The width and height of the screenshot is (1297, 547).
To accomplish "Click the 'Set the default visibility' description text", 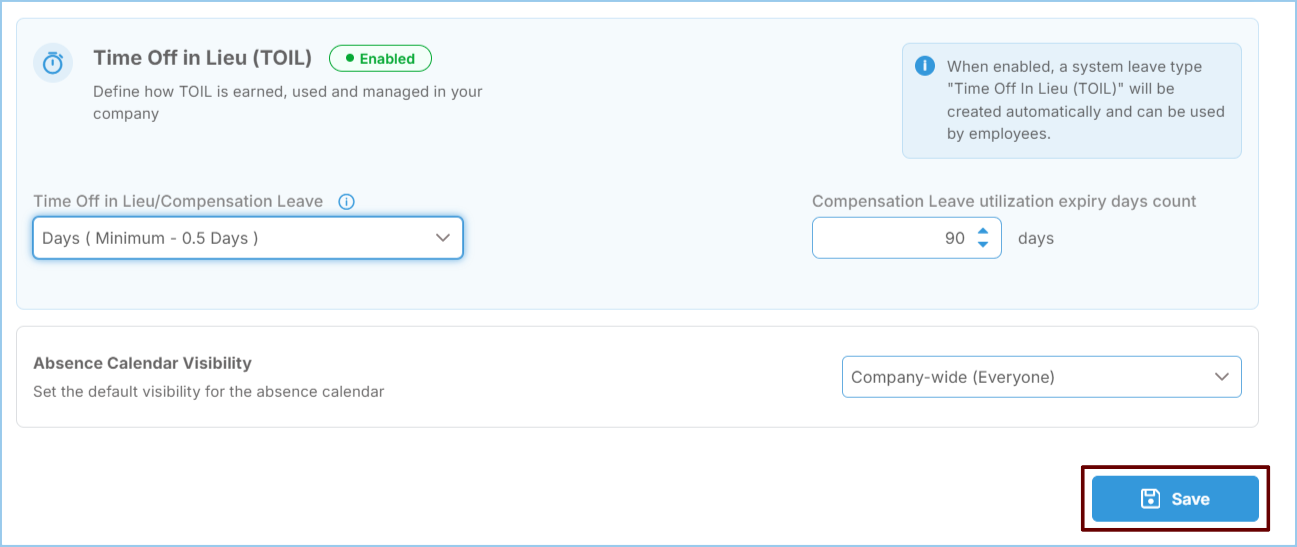I will click(x=208, y=391).
